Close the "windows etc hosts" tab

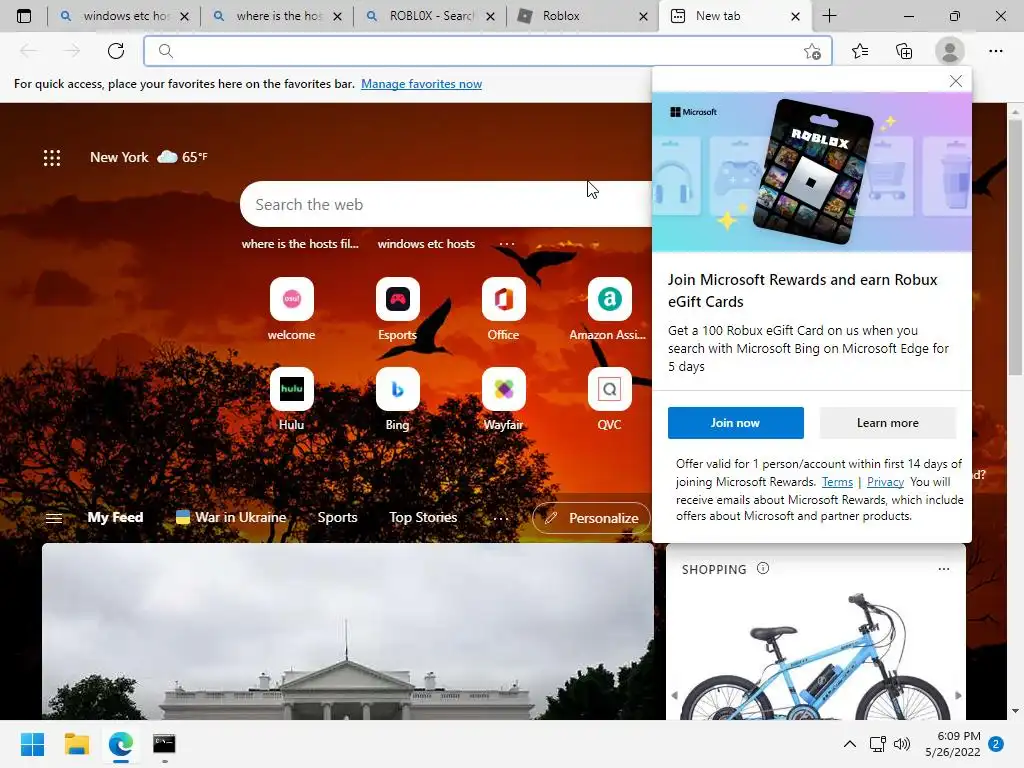coord(184,16)
